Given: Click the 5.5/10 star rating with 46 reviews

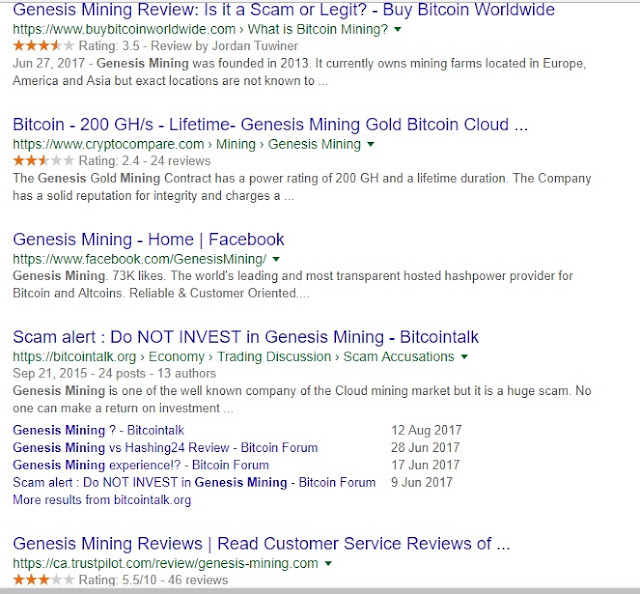Looking at the screenshot, I should coord(44,579).
